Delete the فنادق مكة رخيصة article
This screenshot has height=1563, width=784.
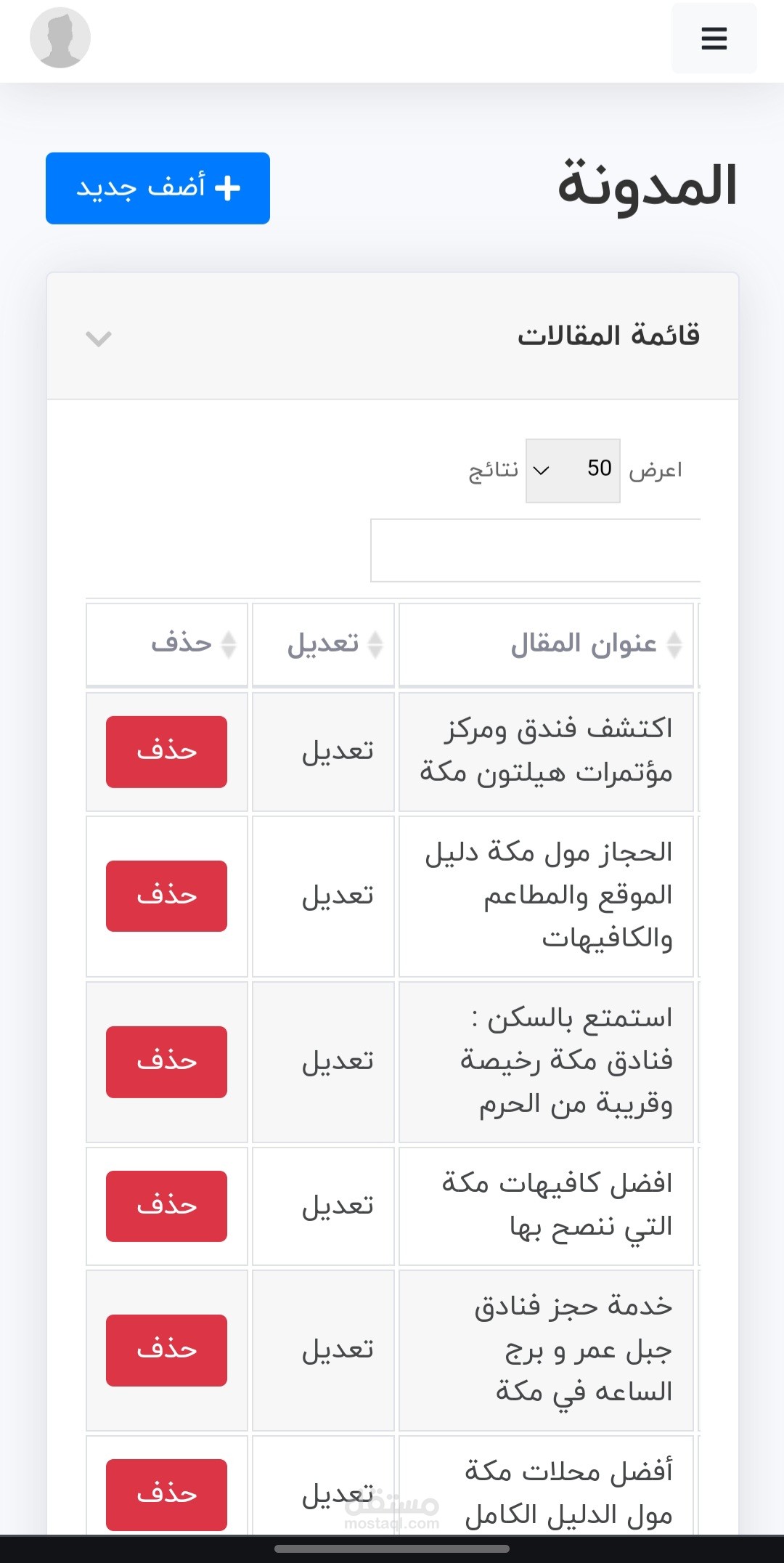(166, 1062)
